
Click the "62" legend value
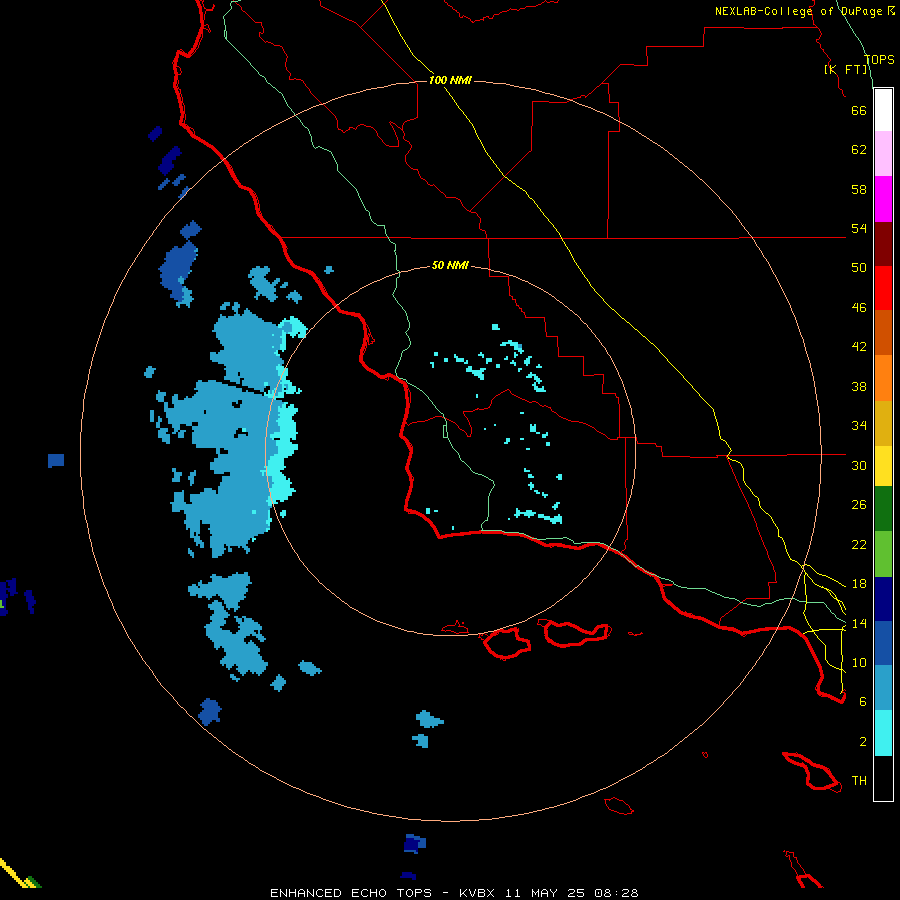[x=859, y=149]
